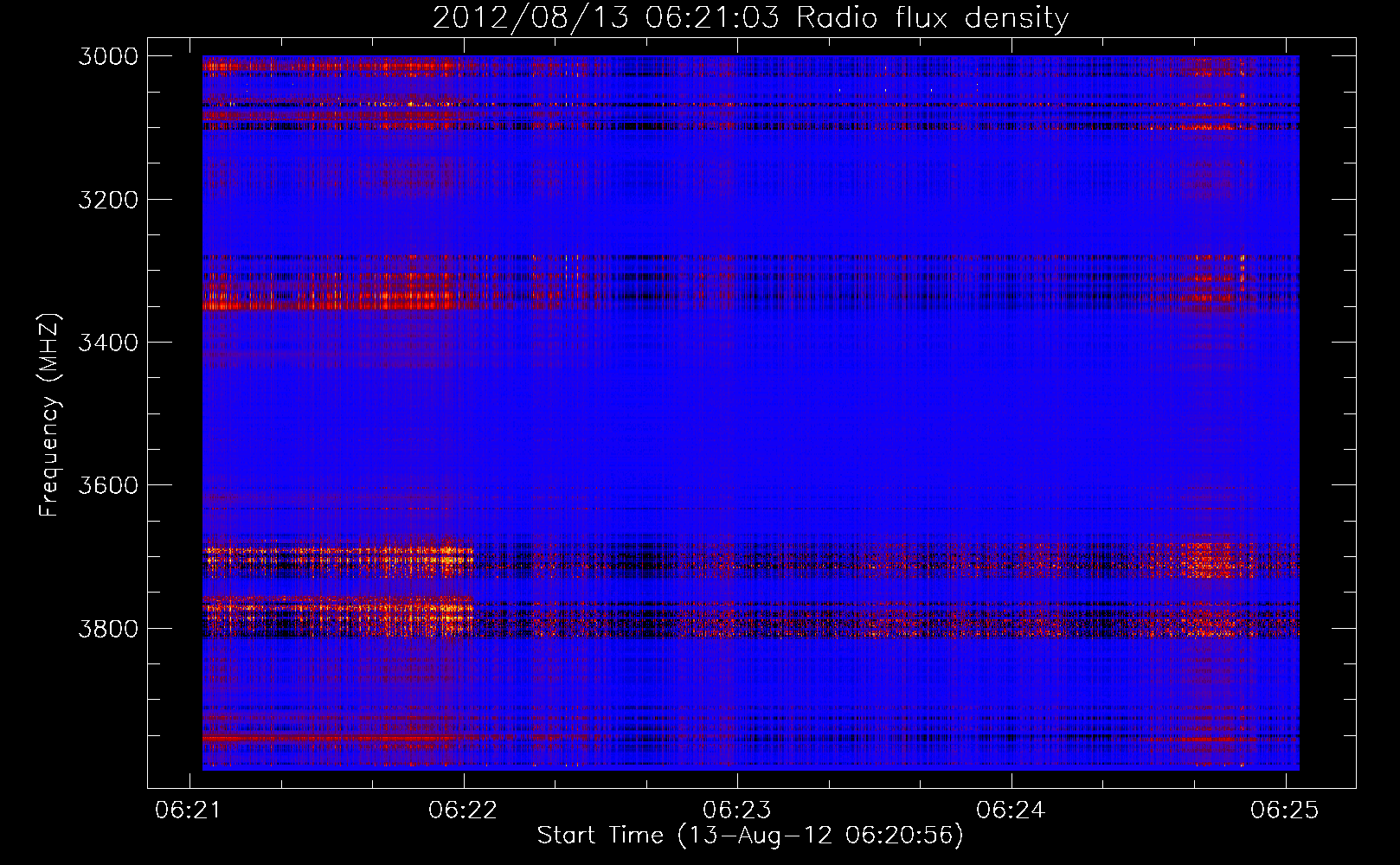1400x865 pixels.
Task: Click the '3000' frequency axis label
Action: [x=108, y=56]
